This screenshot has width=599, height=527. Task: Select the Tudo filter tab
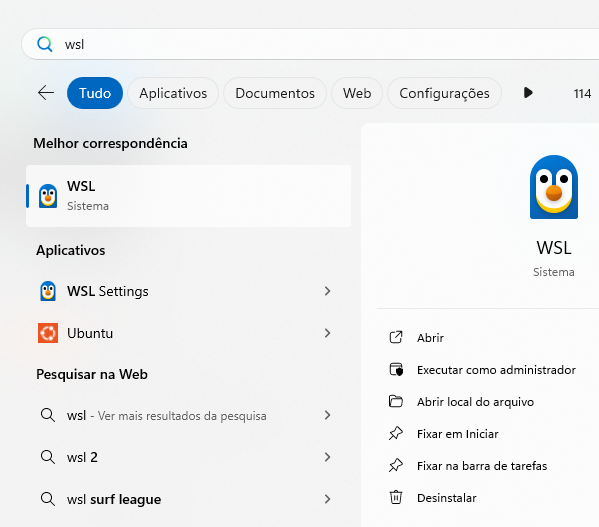95,93
